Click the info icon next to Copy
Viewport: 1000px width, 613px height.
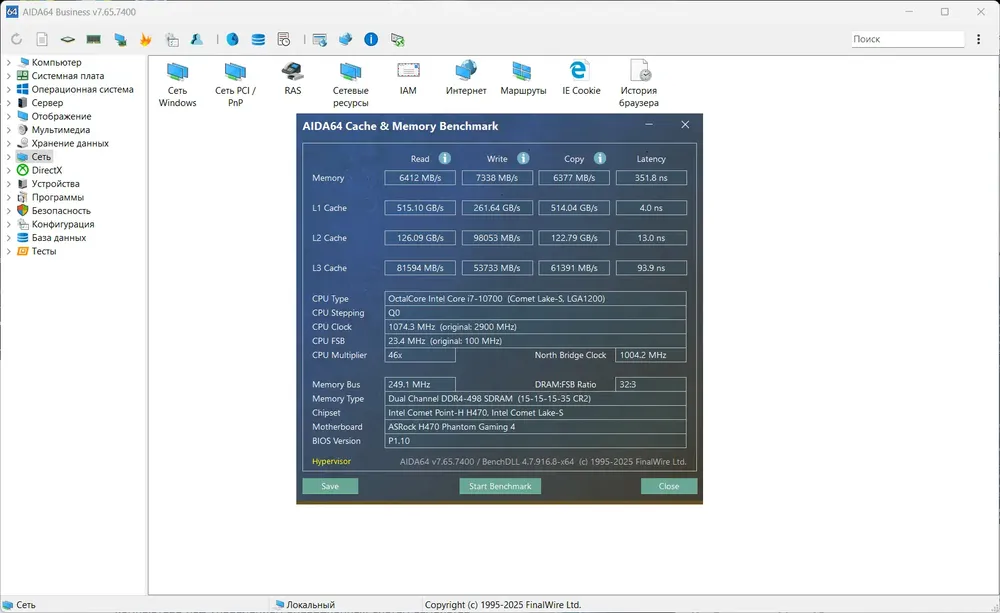tap(599, 158)
